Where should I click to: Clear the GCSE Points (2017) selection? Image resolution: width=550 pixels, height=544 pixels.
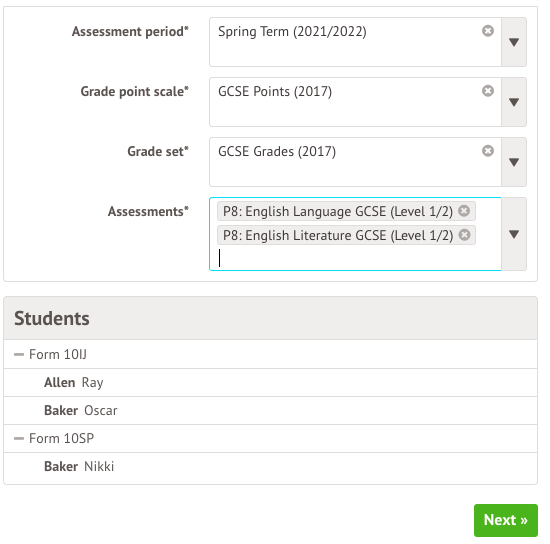(x=488, y=91)
